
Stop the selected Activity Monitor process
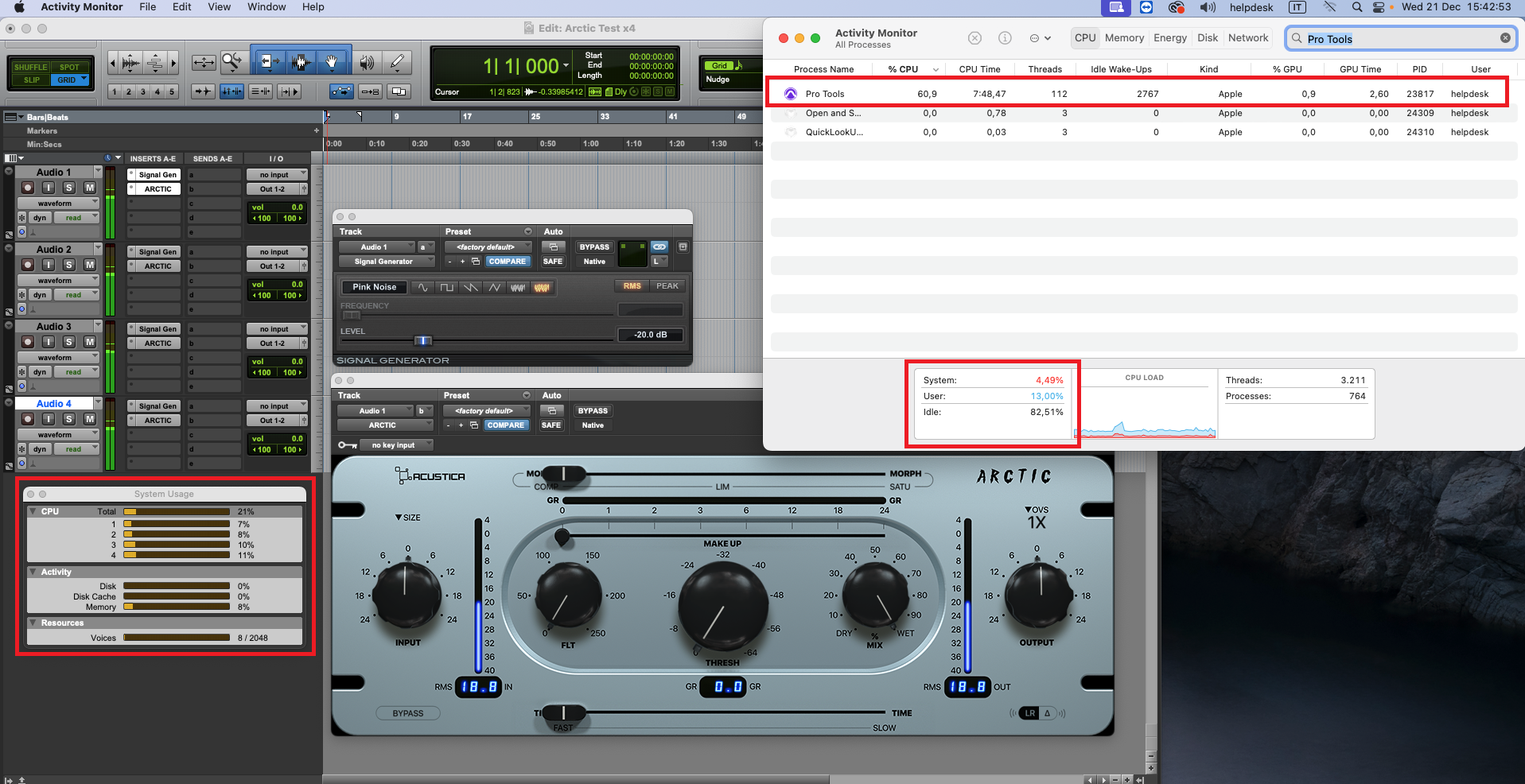coord(975,38)
